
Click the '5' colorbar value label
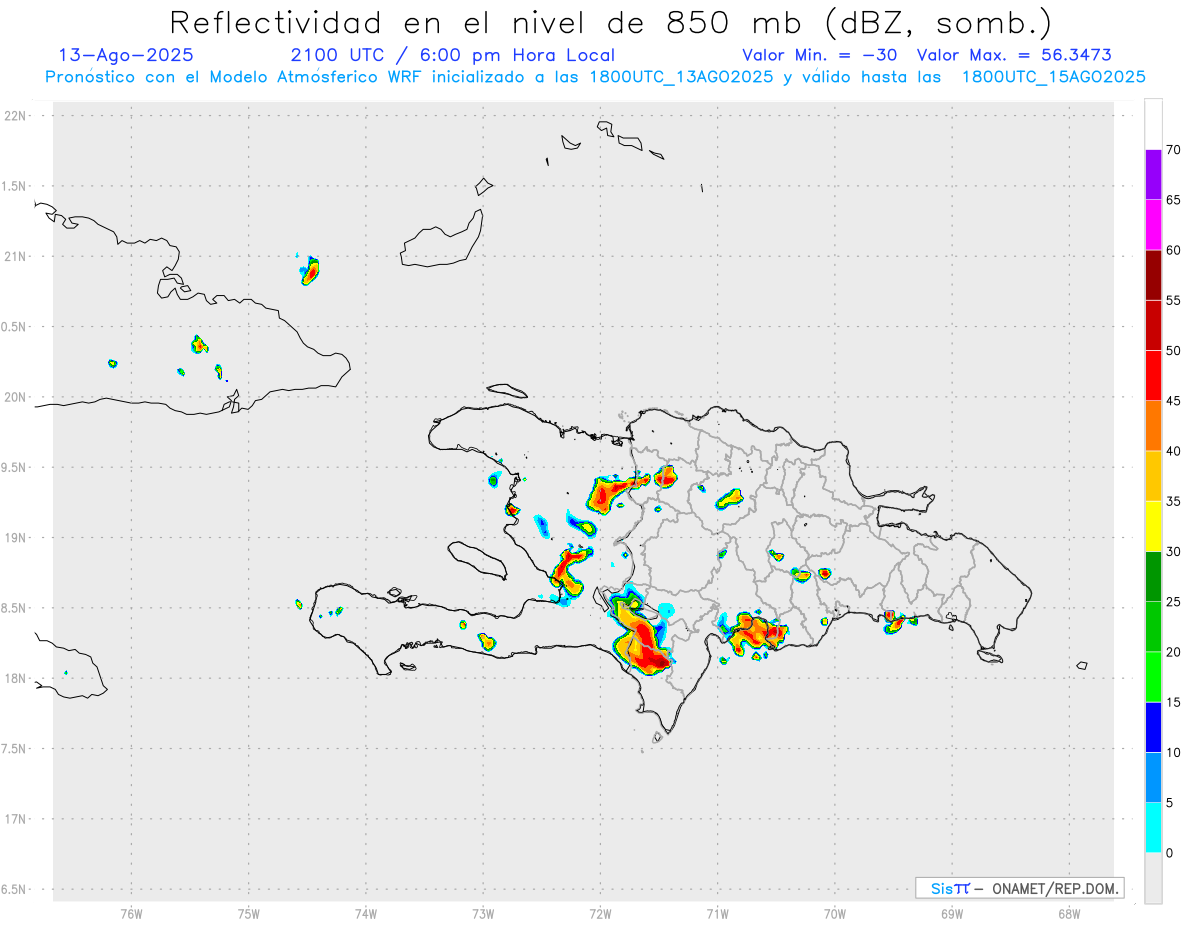1169,803
